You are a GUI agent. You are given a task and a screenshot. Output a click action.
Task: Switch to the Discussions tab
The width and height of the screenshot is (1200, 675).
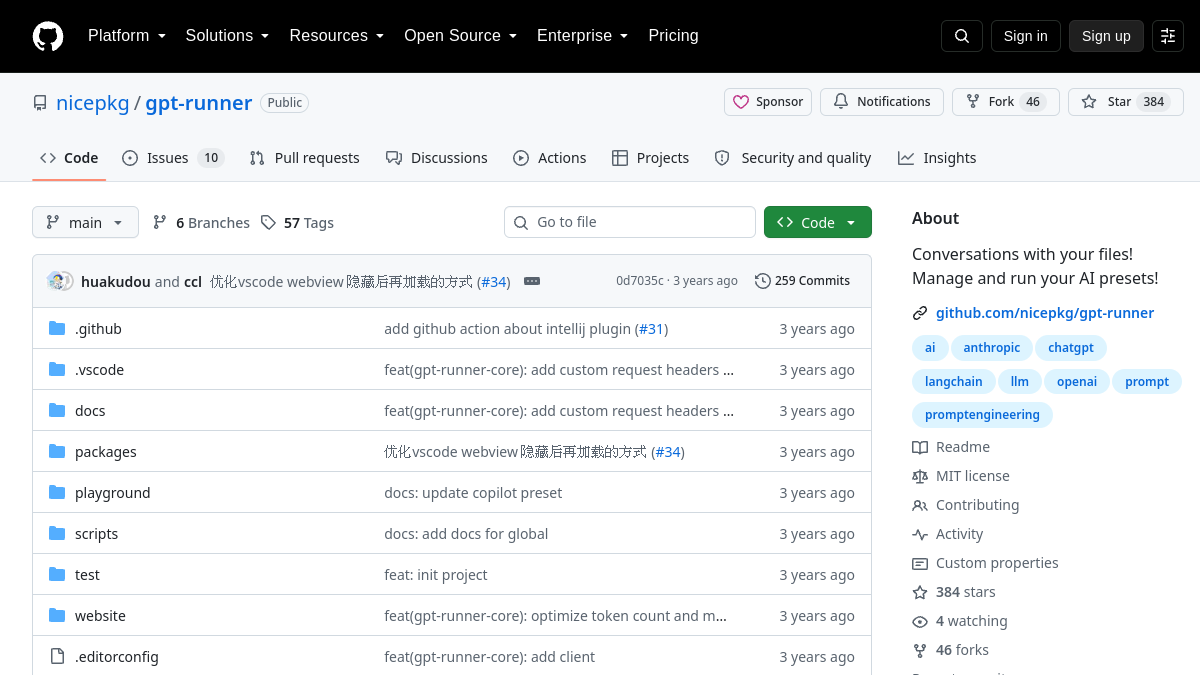pos(436,158)
